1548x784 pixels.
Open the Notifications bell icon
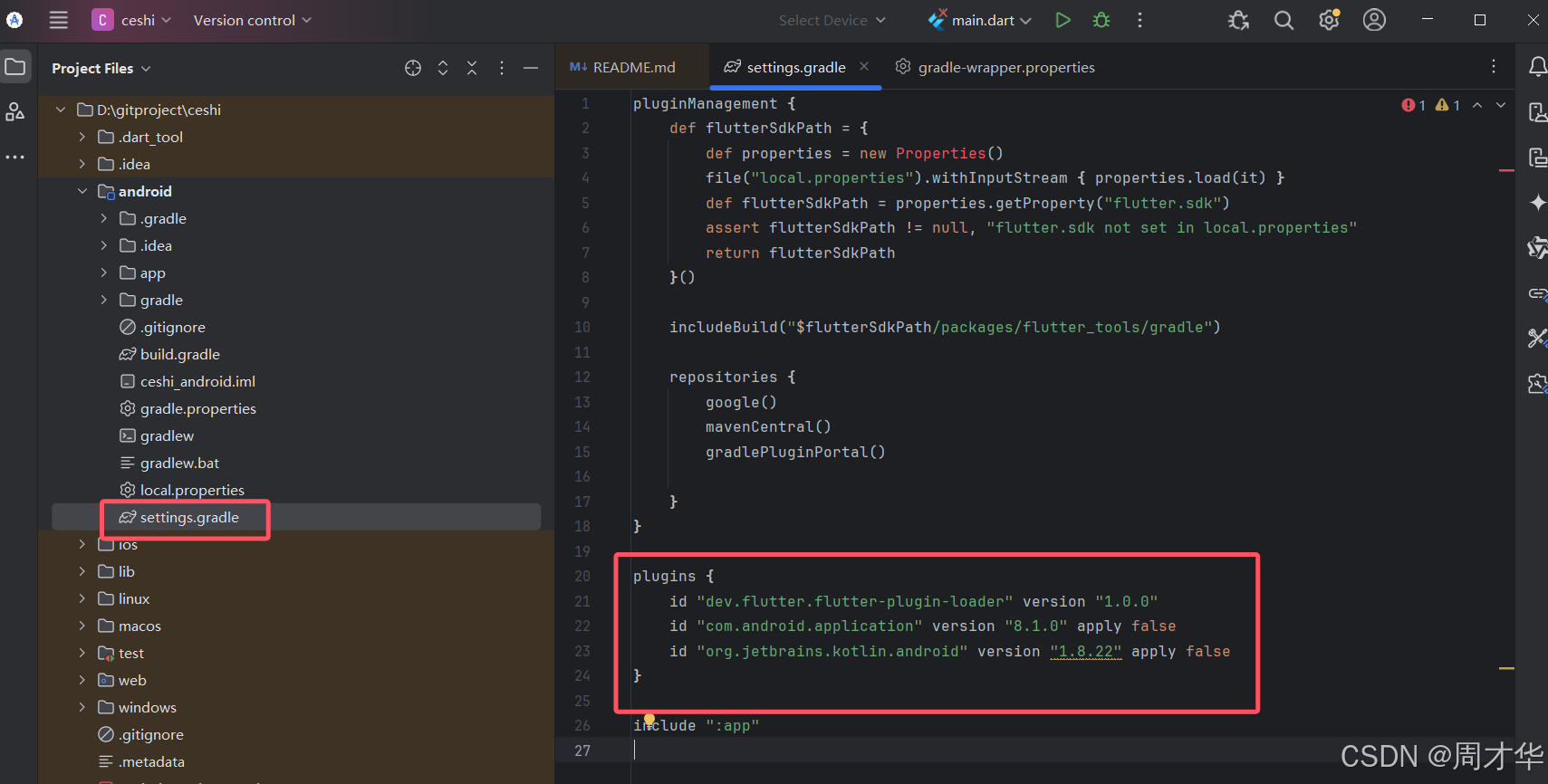[x=1537, y=66]
